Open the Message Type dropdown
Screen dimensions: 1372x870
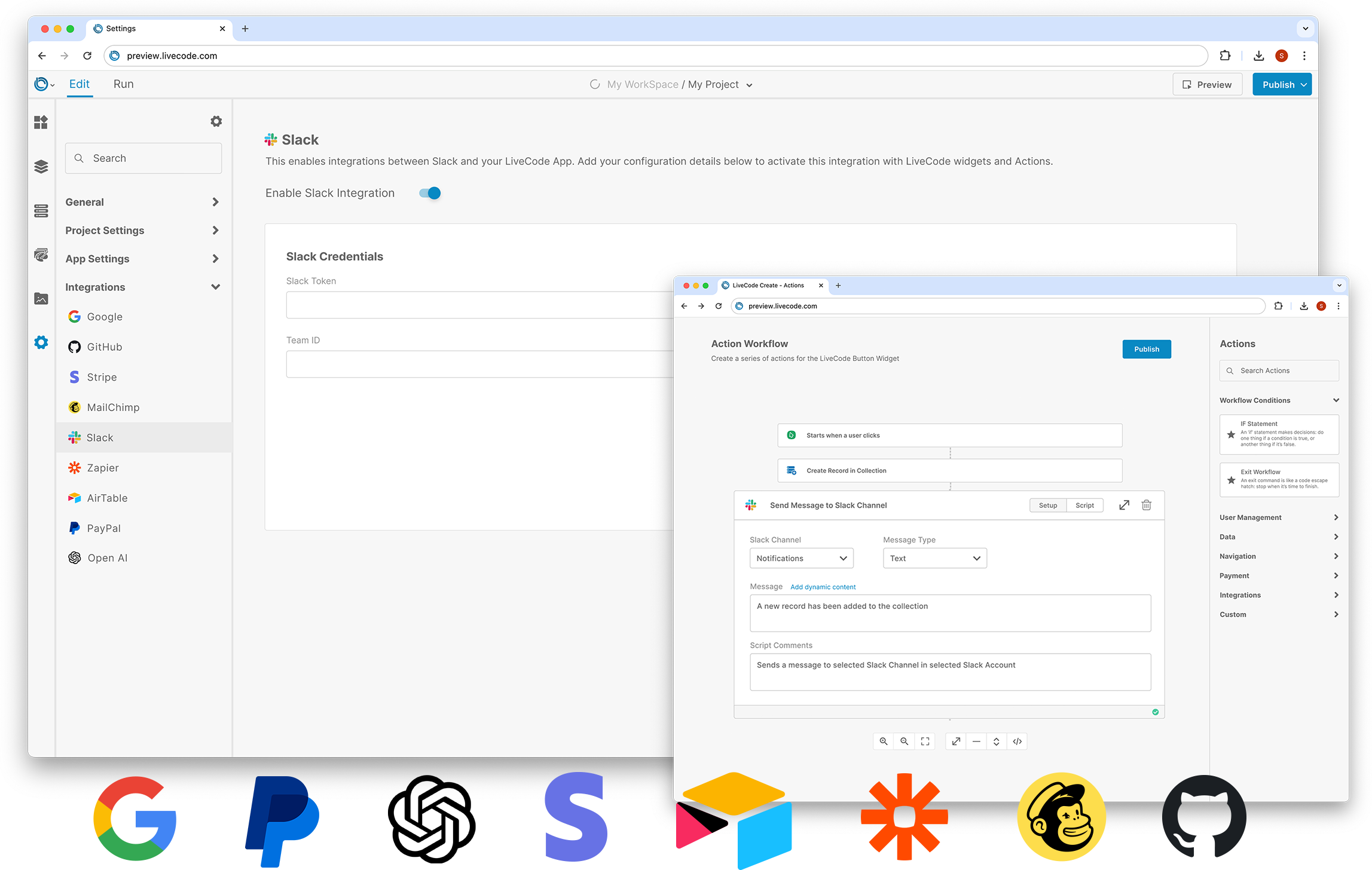pos(934,558)
